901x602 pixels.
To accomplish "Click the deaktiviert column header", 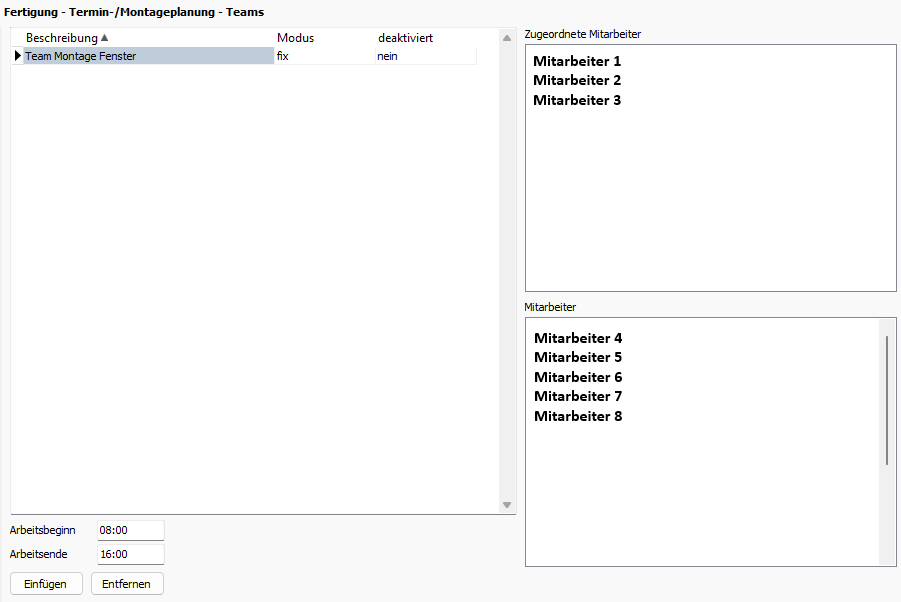I will coord(405,37).
